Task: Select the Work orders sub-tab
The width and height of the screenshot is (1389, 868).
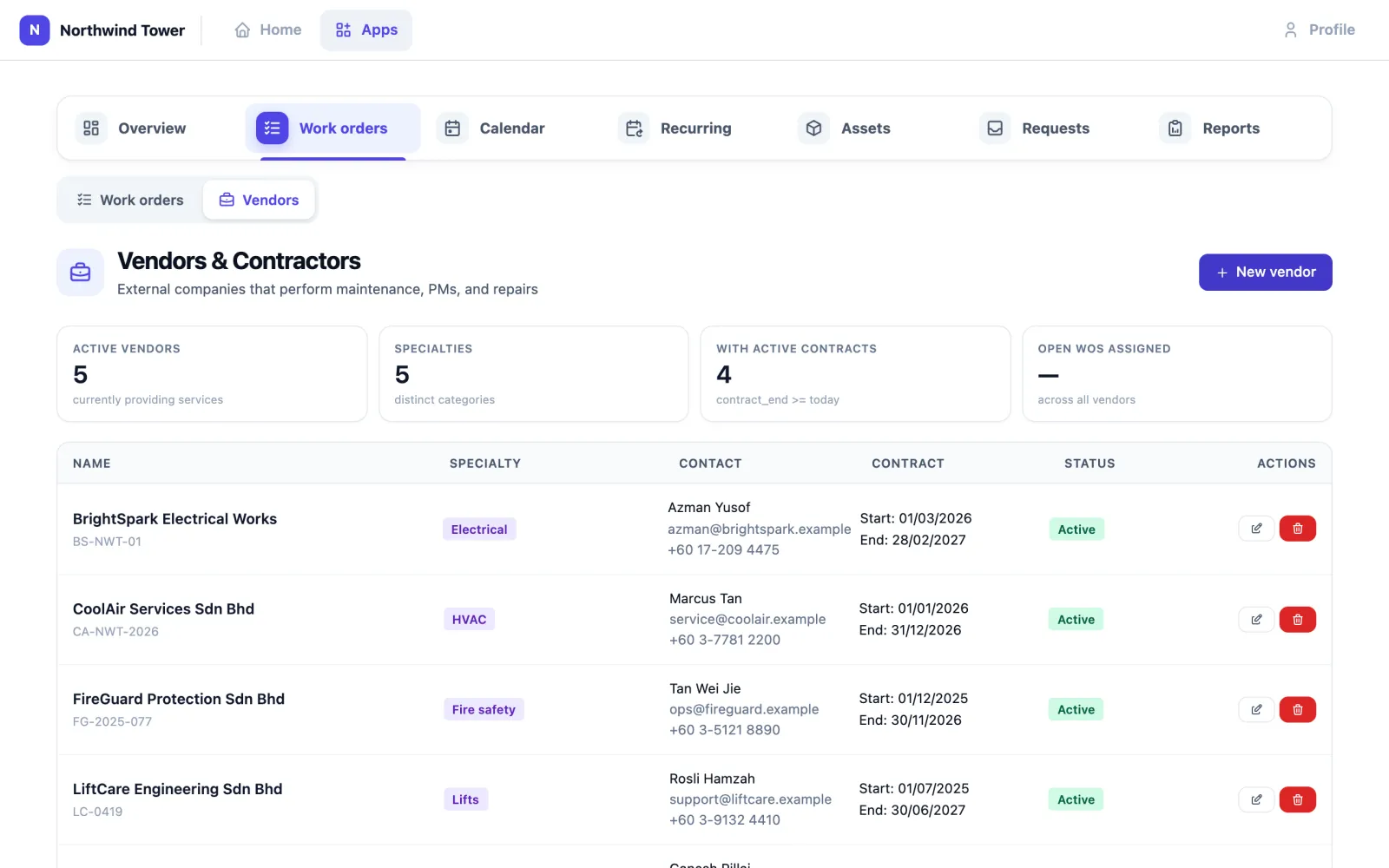Action: pyautogui.click(x=130, y=200)
